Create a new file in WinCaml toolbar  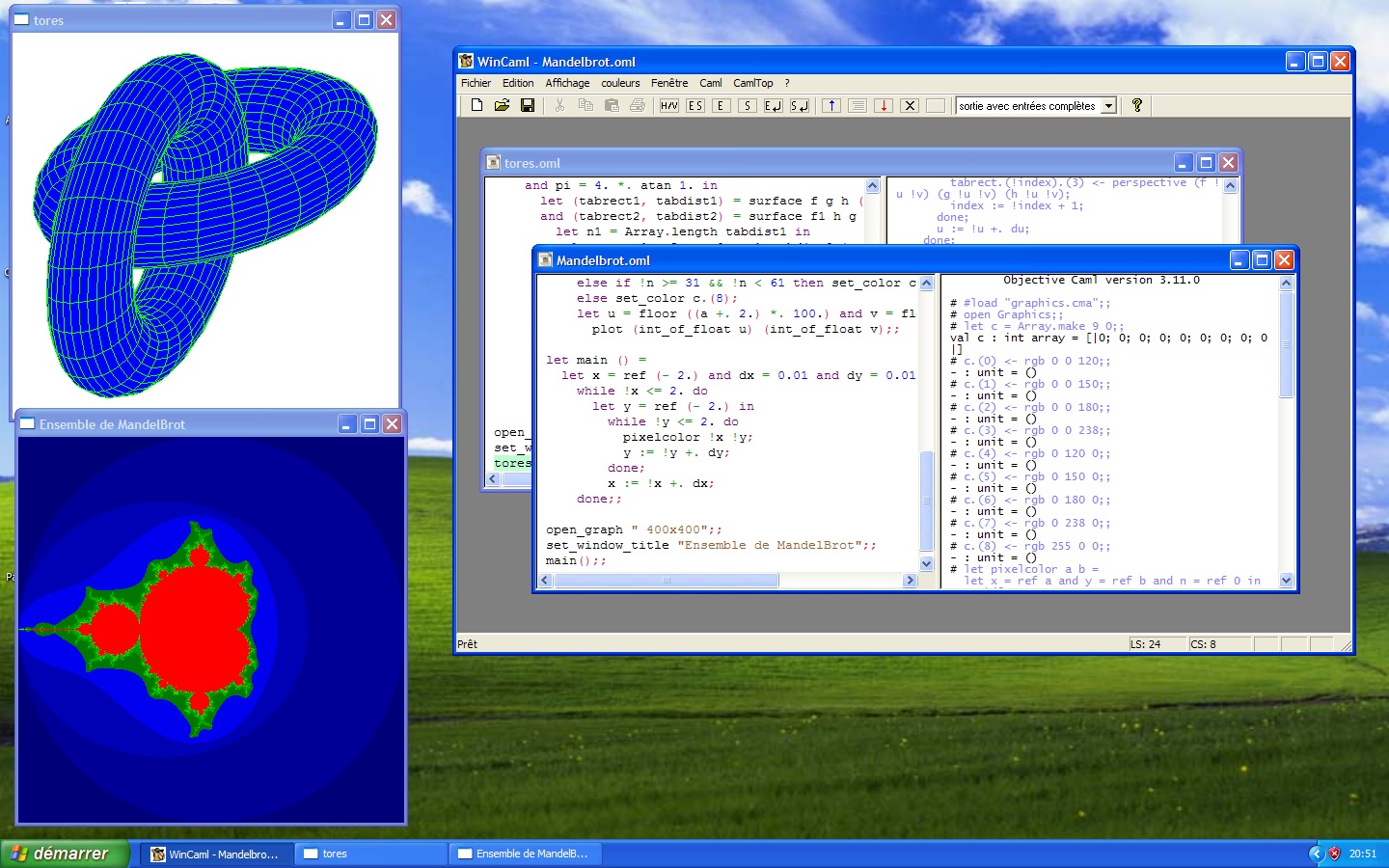coord(477,105)
